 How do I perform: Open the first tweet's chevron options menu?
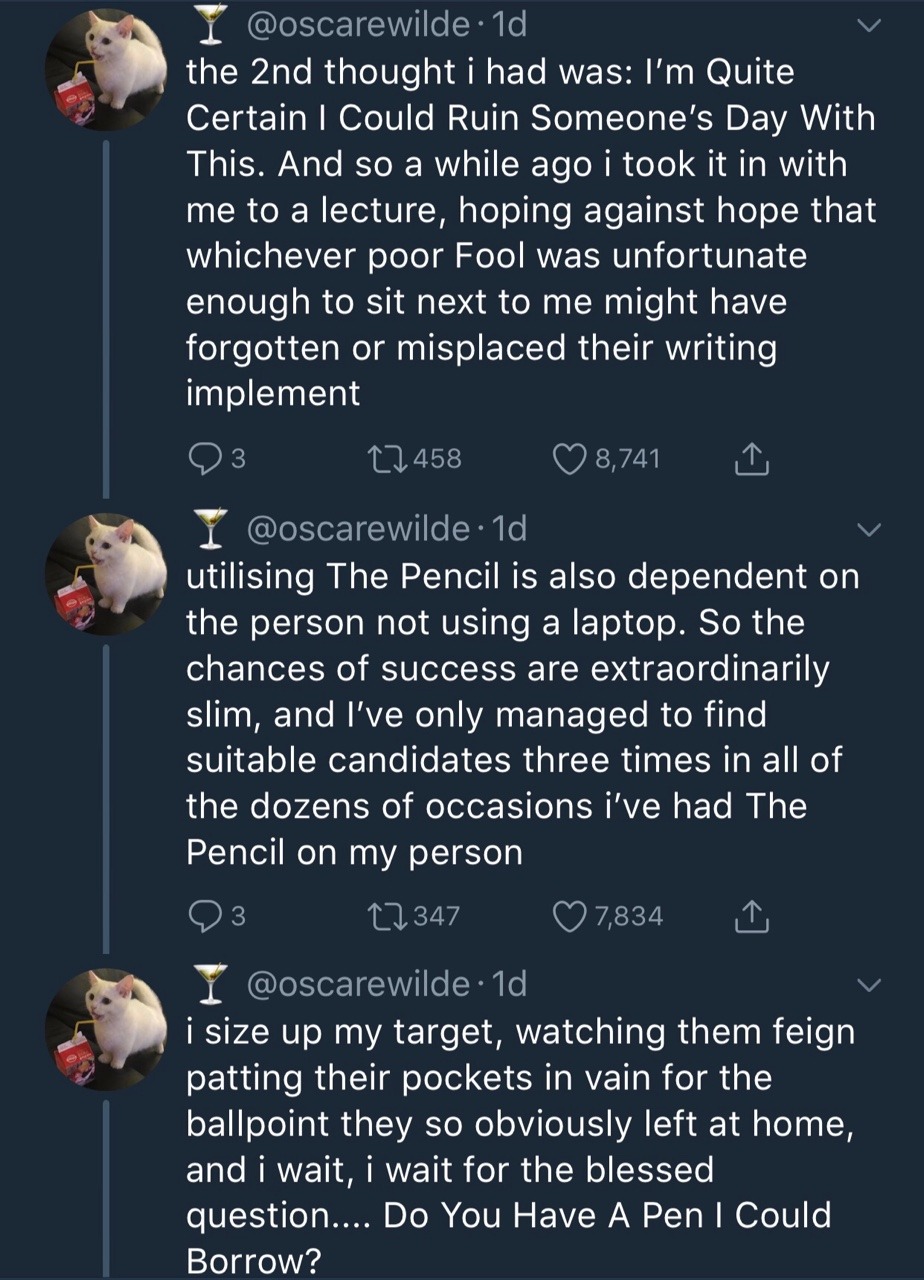point(868,28)
